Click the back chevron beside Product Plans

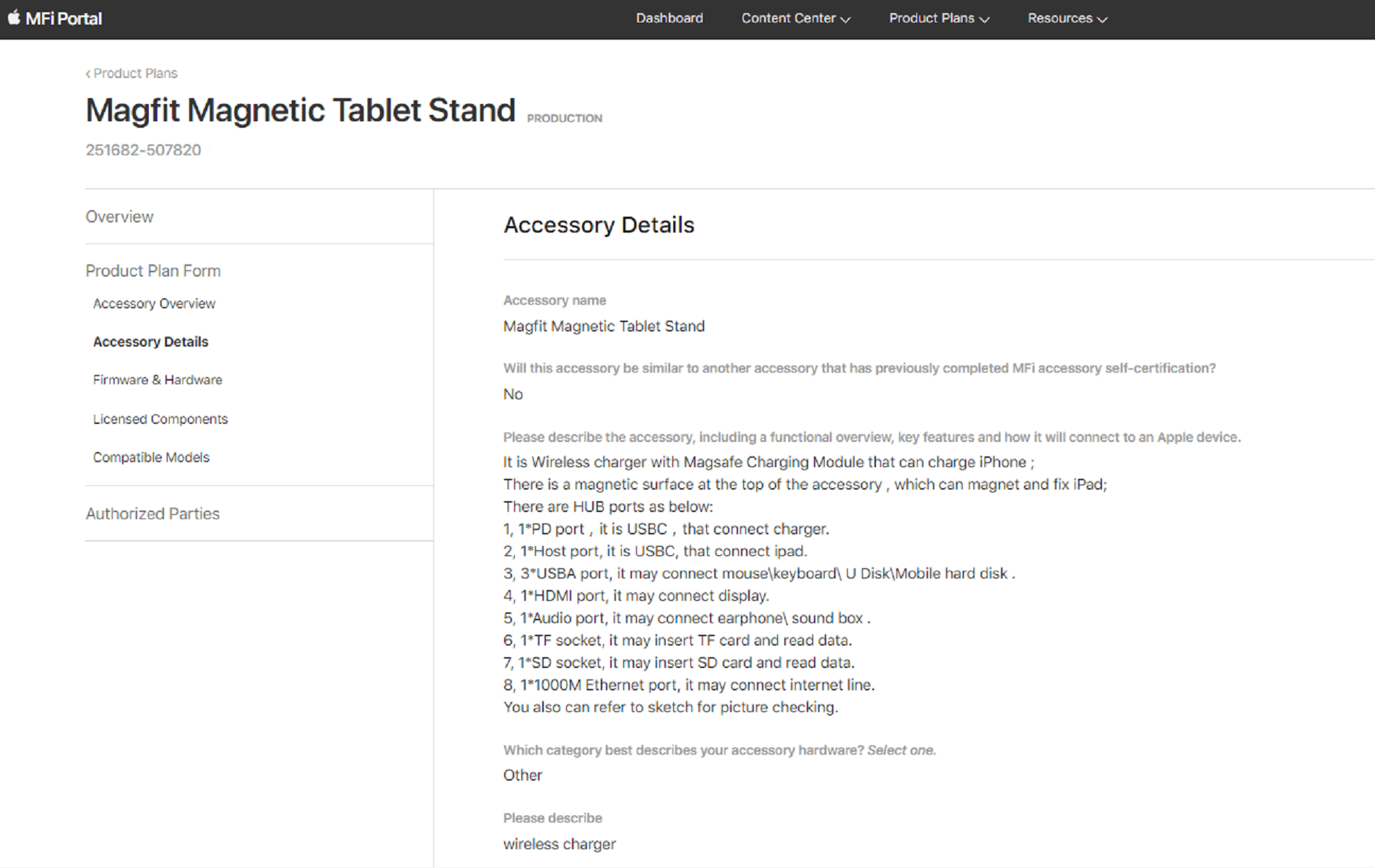click(88, 74)
